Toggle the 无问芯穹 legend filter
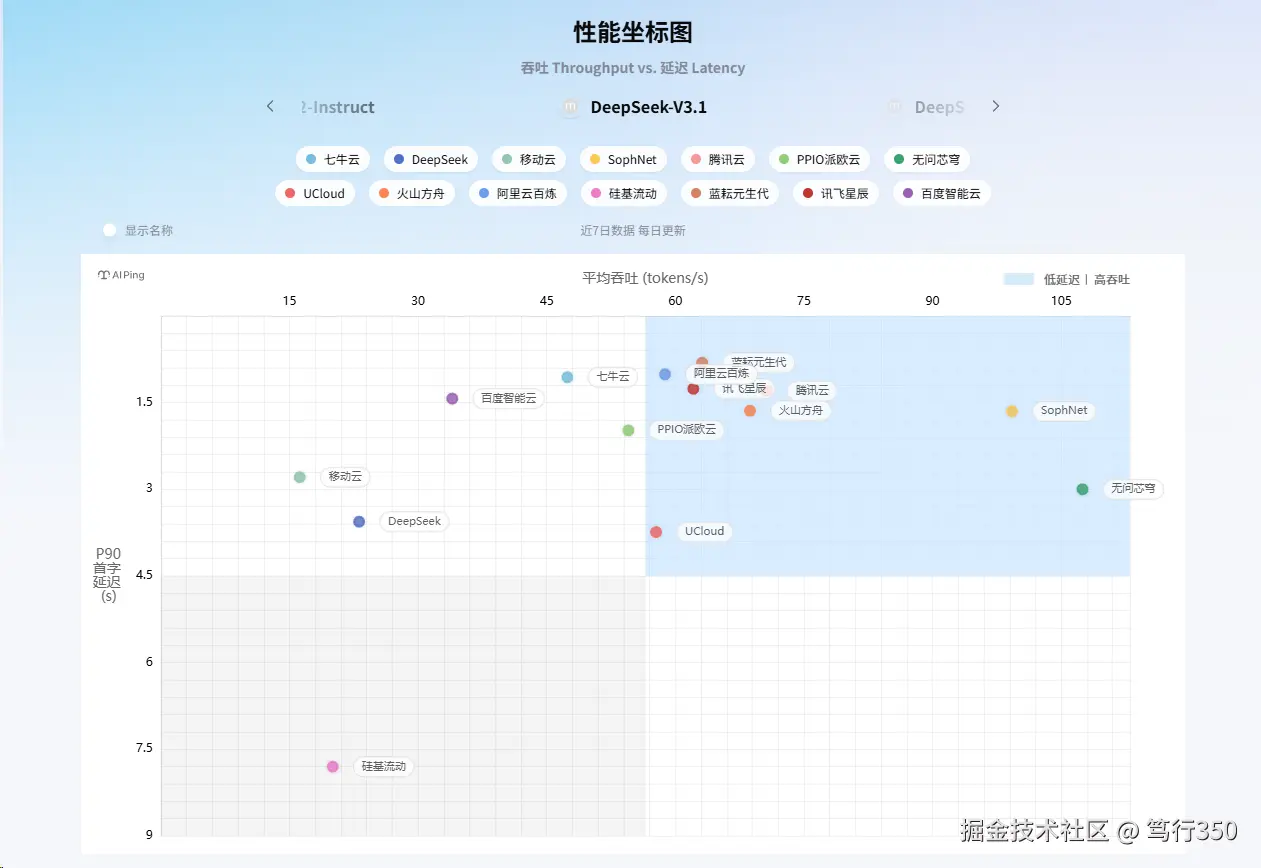1261x868 pixels. click(927, 159)
